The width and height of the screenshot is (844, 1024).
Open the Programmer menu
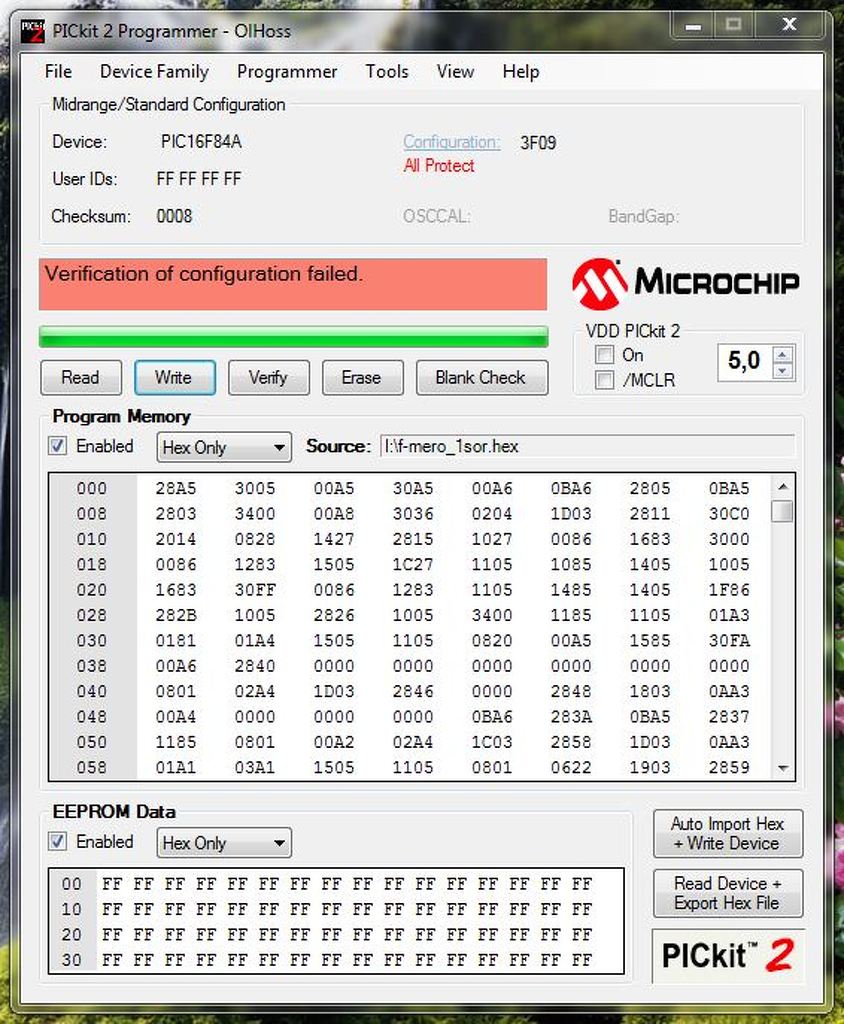coord(287,71)
